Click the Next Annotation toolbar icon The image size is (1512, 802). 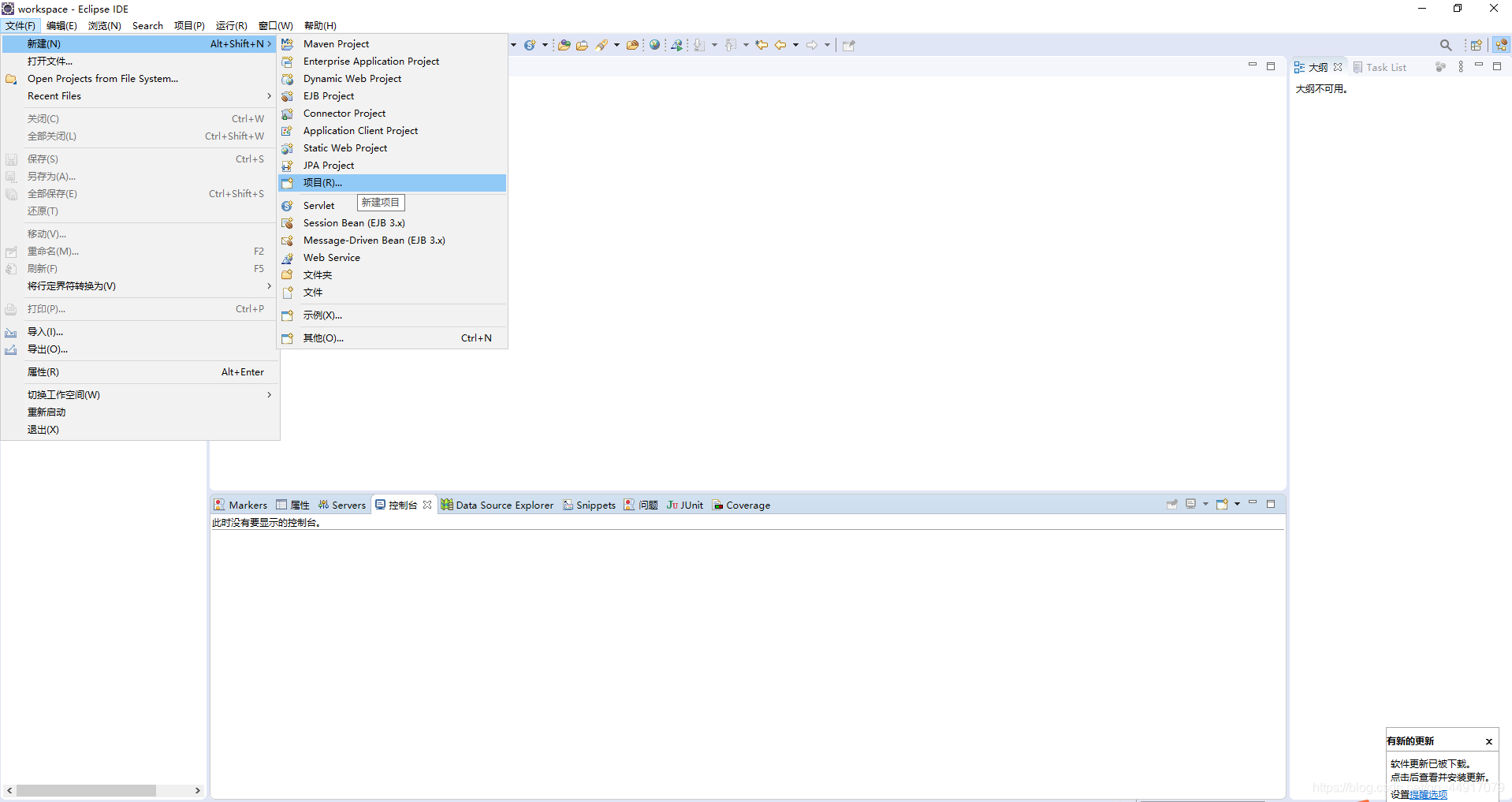699,45
